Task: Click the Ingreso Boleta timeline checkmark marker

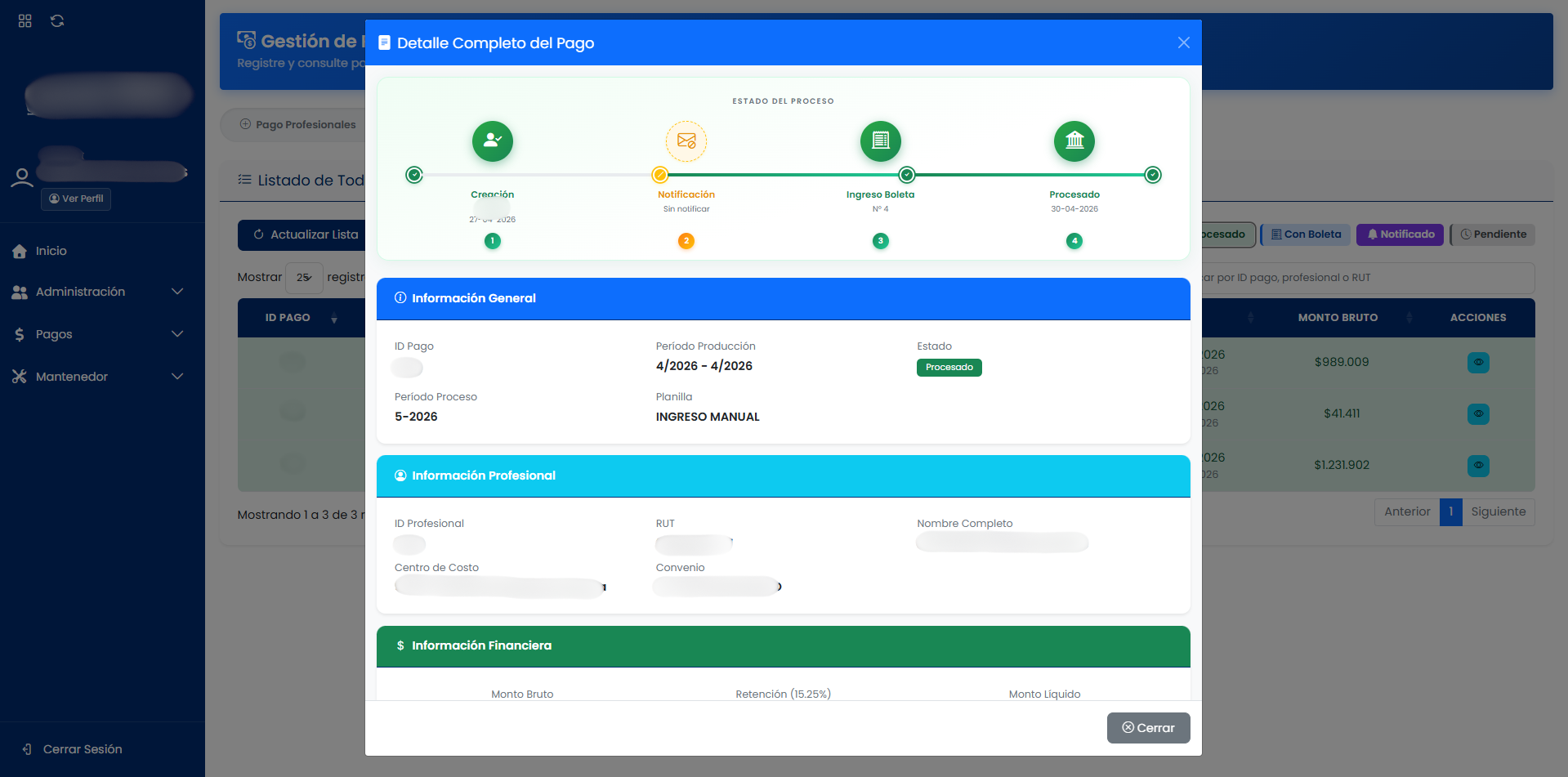Action: (907, 175)
